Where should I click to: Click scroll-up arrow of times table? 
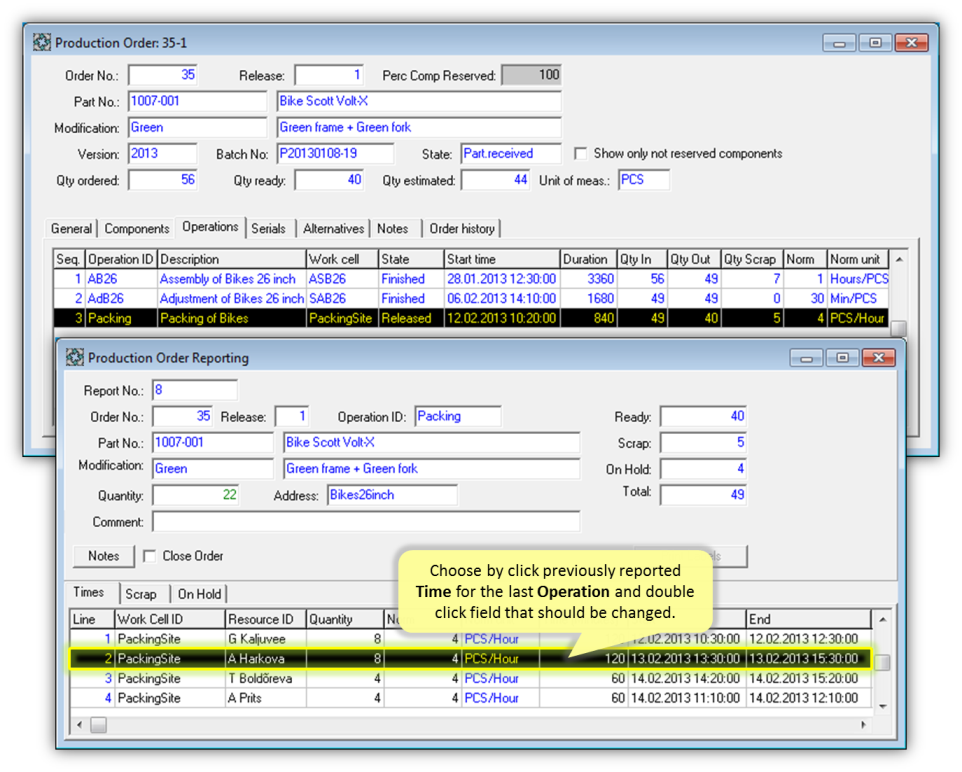pyautogui.click(x=882, y=620)
